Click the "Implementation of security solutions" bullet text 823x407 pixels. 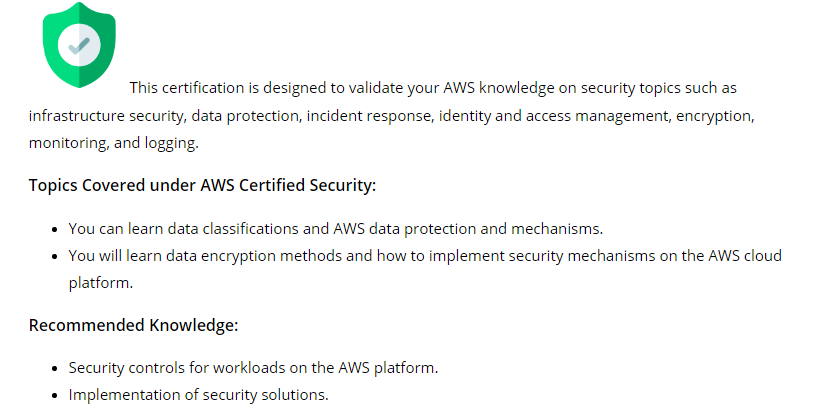[198, 395]
